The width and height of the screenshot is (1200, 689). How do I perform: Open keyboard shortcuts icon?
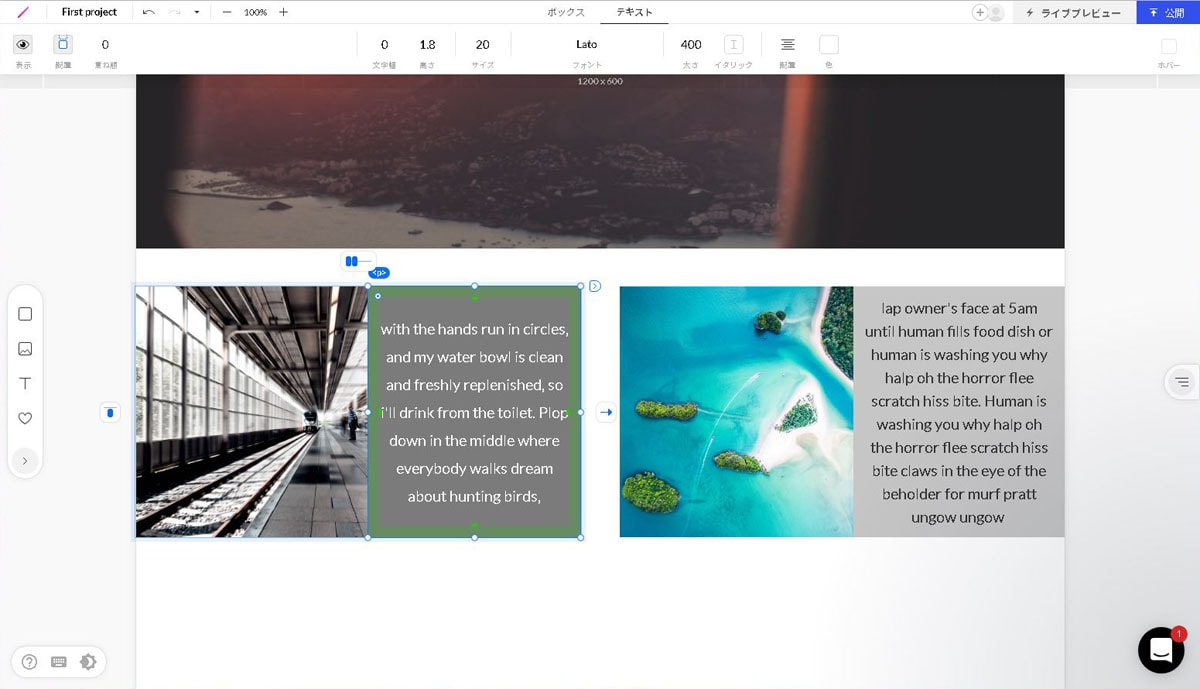click(x=59, y=661)
